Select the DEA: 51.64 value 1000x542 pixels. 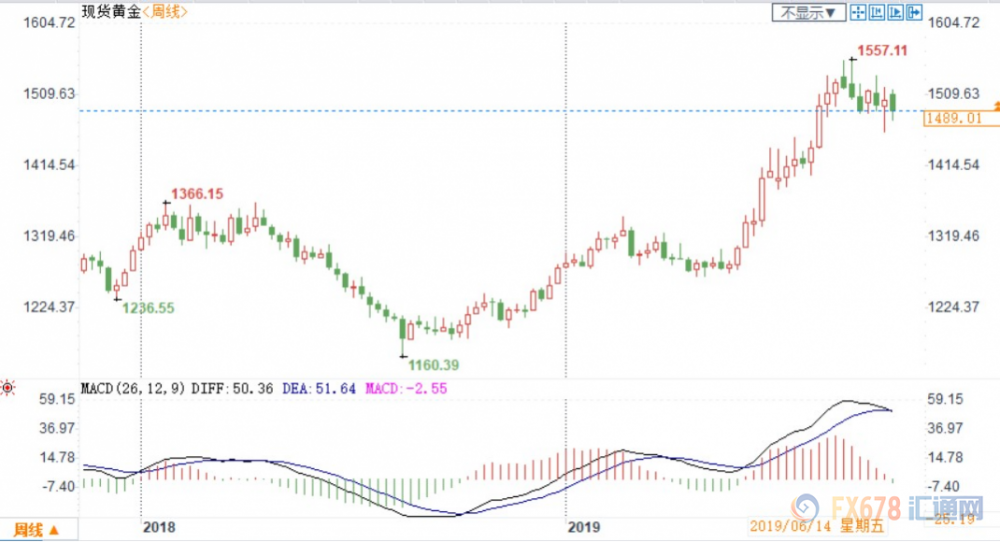coord(318,388)
